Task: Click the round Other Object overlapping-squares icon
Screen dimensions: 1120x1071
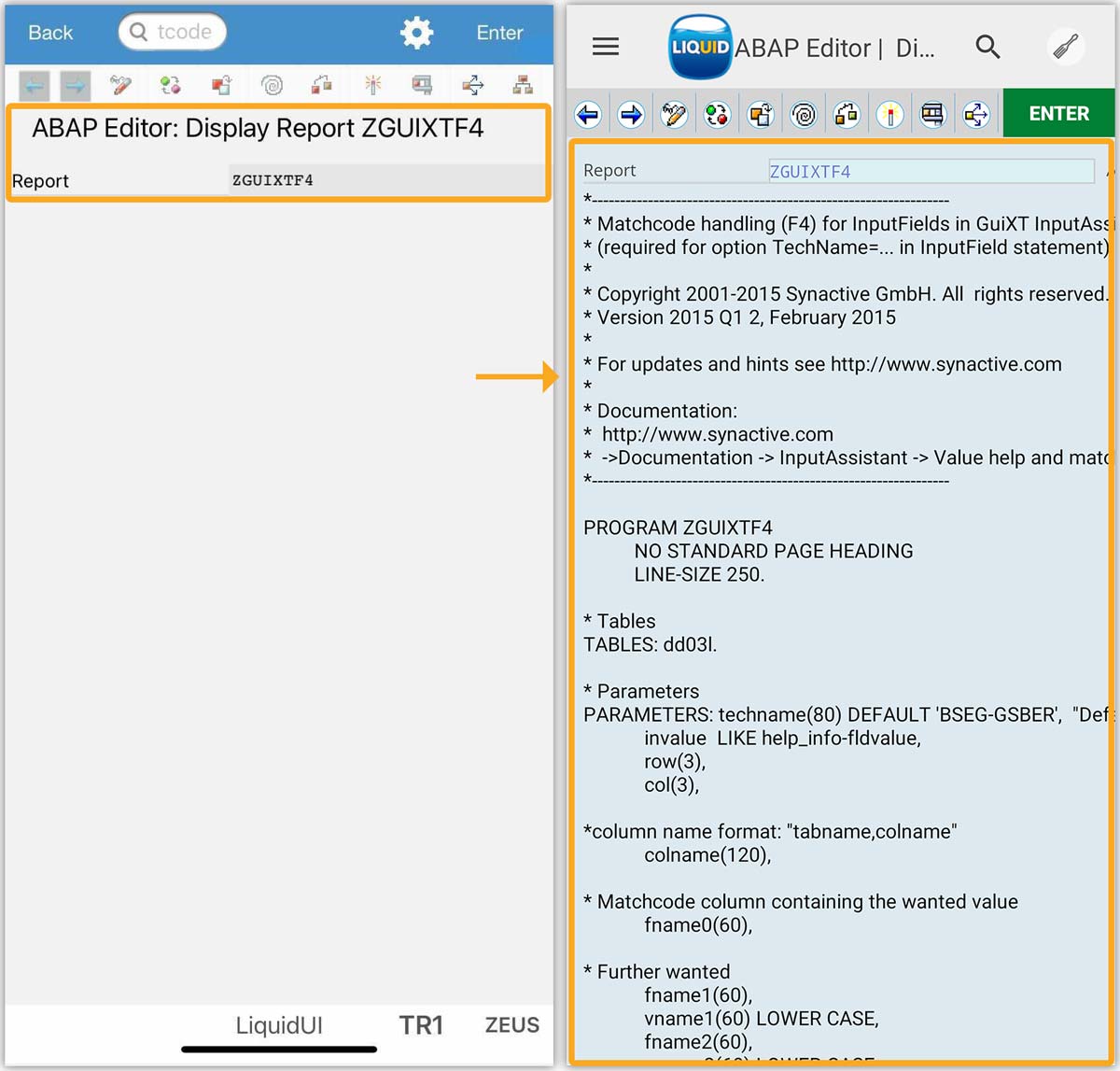Action: click(x=761, y=115)
